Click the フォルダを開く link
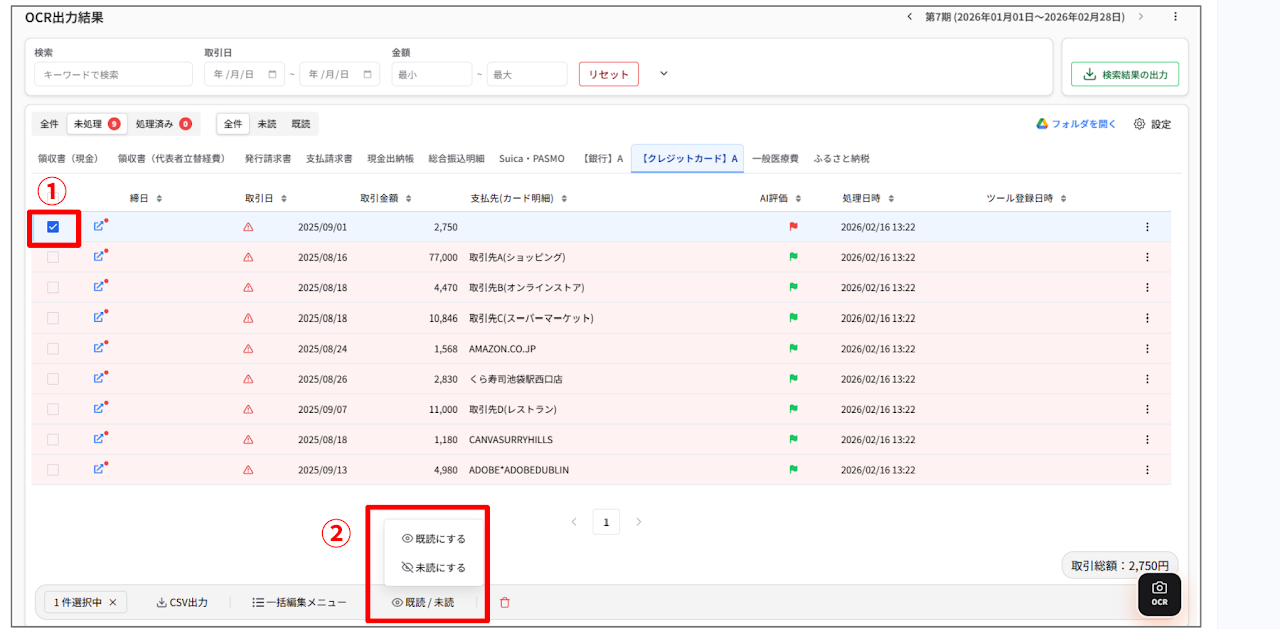1280x629 pixels. 1076,124
